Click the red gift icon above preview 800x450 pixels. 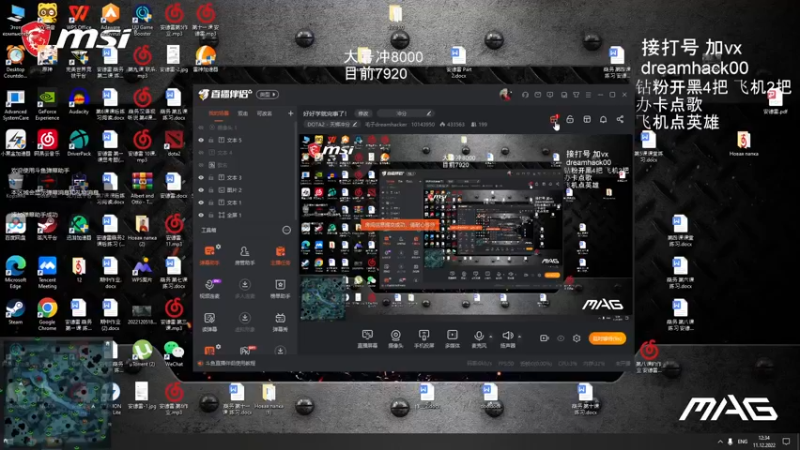tap(554, 119)
